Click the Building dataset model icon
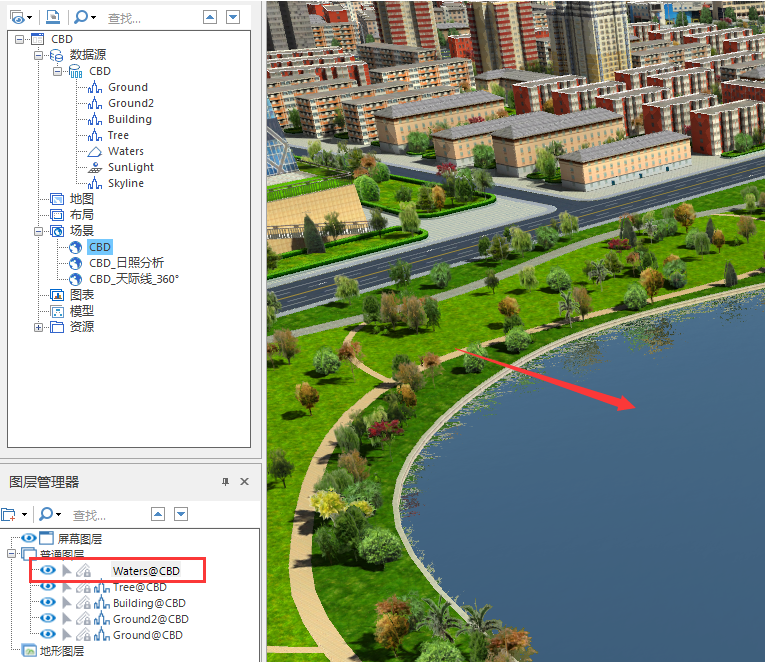 (95, 120)
